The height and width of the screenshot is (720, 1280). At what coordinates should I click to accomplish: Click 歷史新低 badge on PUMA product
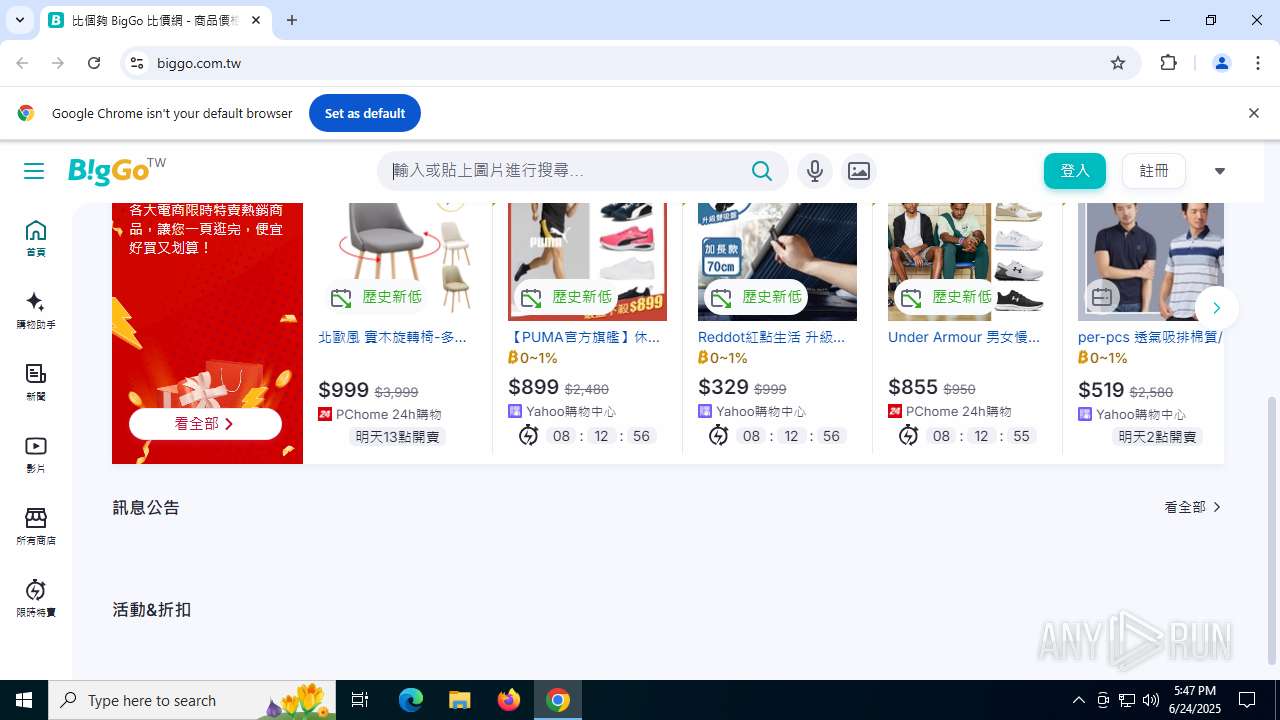click(x=566, y=297)
